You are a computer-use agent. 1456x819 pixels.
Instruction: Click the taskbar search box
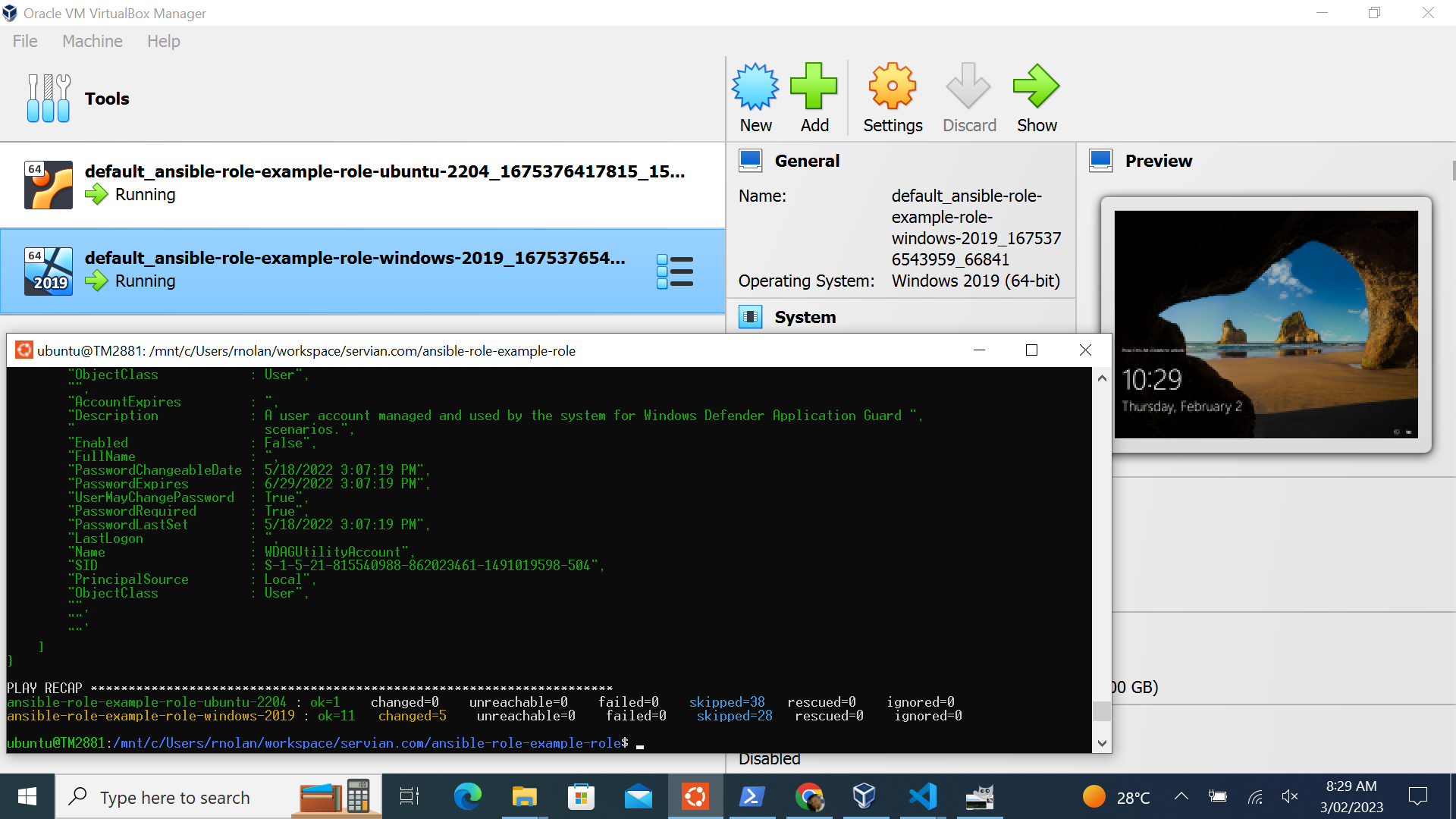(x=218, y=797)
